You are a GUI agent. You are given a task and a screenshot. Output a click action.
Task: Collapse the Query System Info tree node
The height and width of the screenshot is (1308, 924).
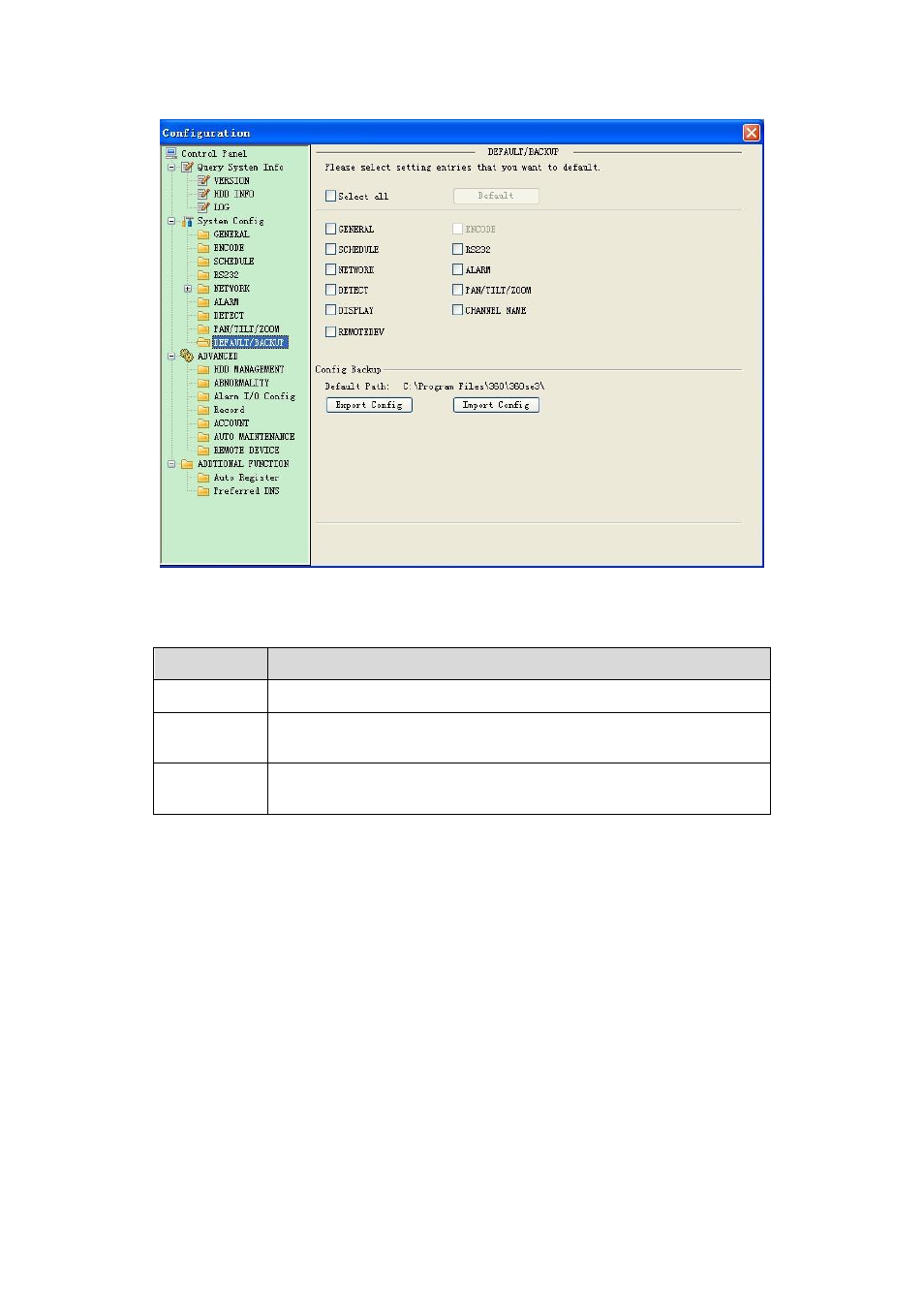[171, 167]
